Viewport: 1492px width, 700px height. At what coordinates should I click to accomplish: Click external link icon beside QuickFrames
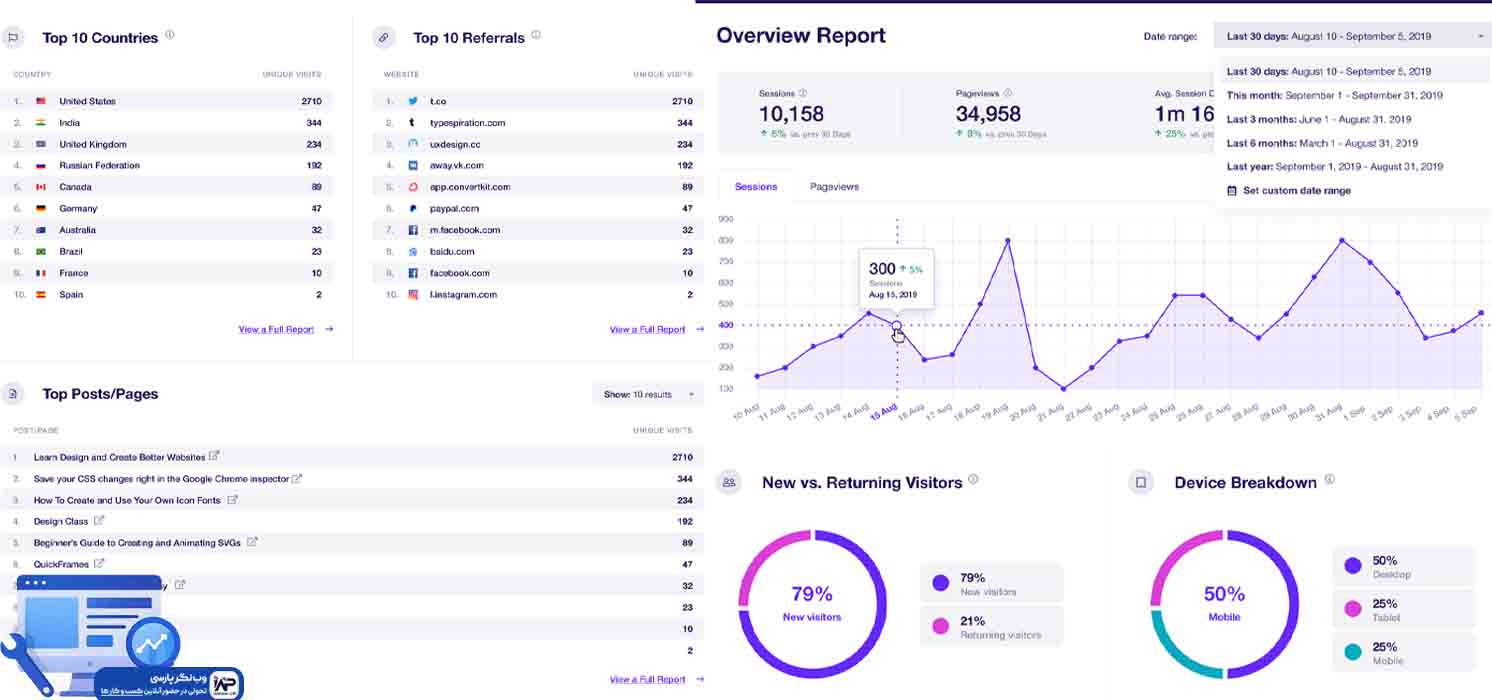click(x=98, y=564)
